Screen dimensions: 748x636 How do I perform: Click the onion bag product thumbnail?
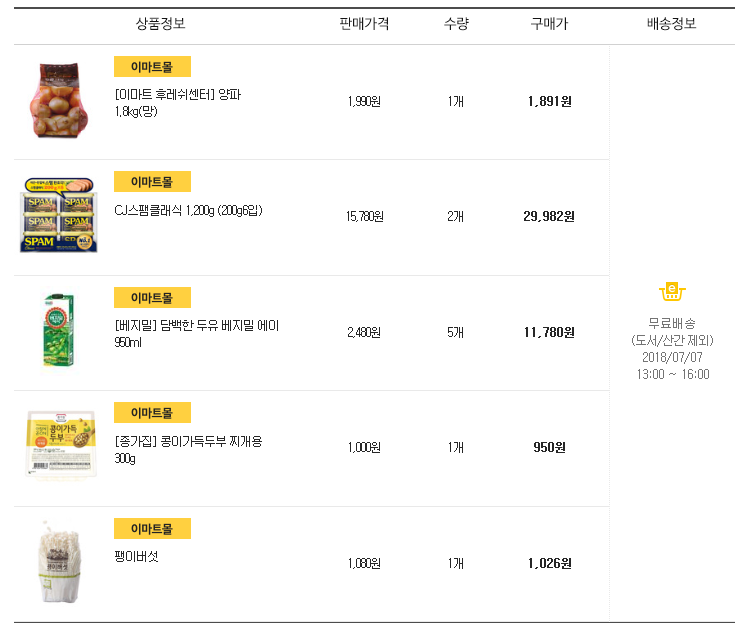pos(58,101)
